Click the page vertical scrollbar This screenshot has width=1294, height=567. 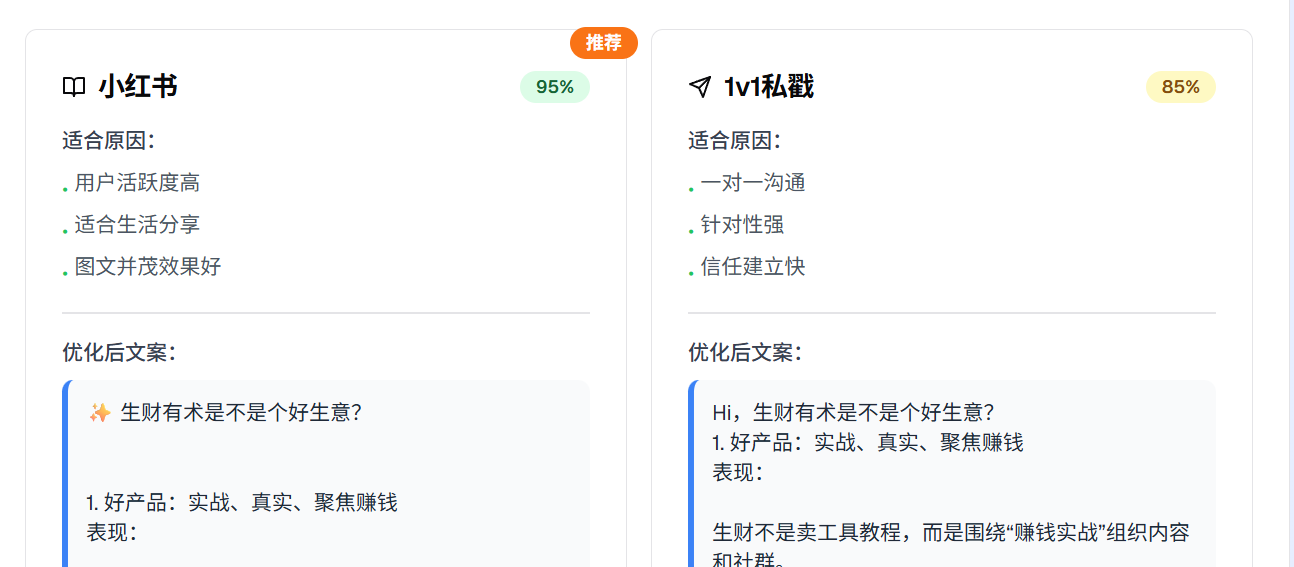coord(1290,283)
